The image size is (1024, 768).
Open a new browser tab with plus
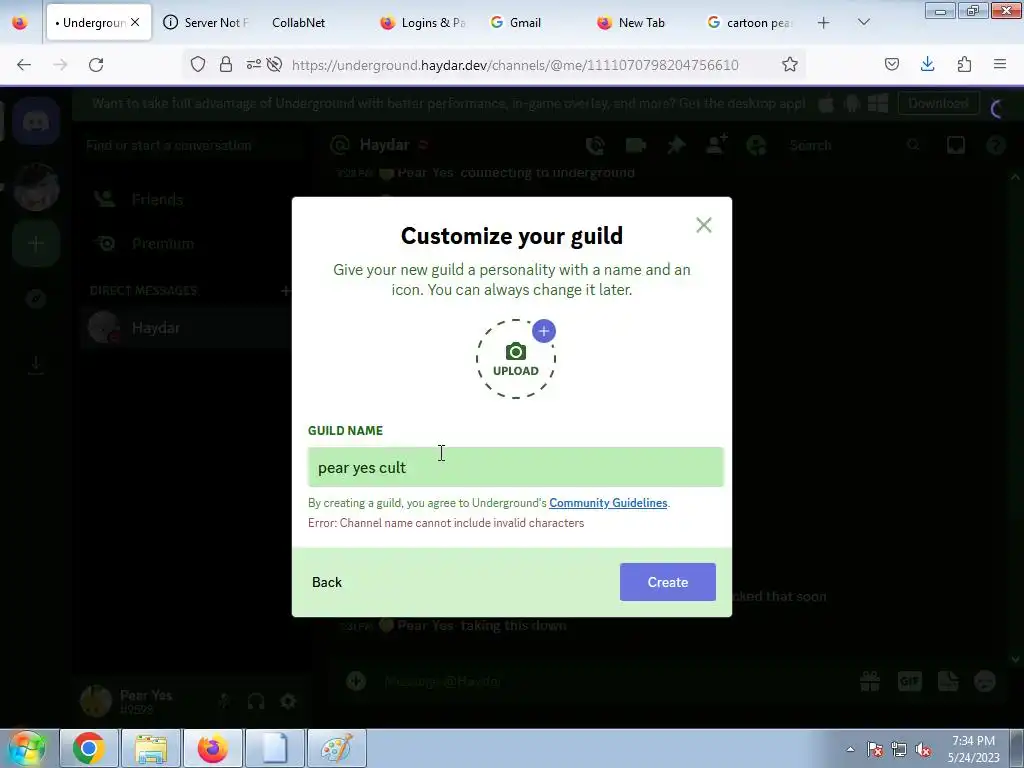[824, 23]
